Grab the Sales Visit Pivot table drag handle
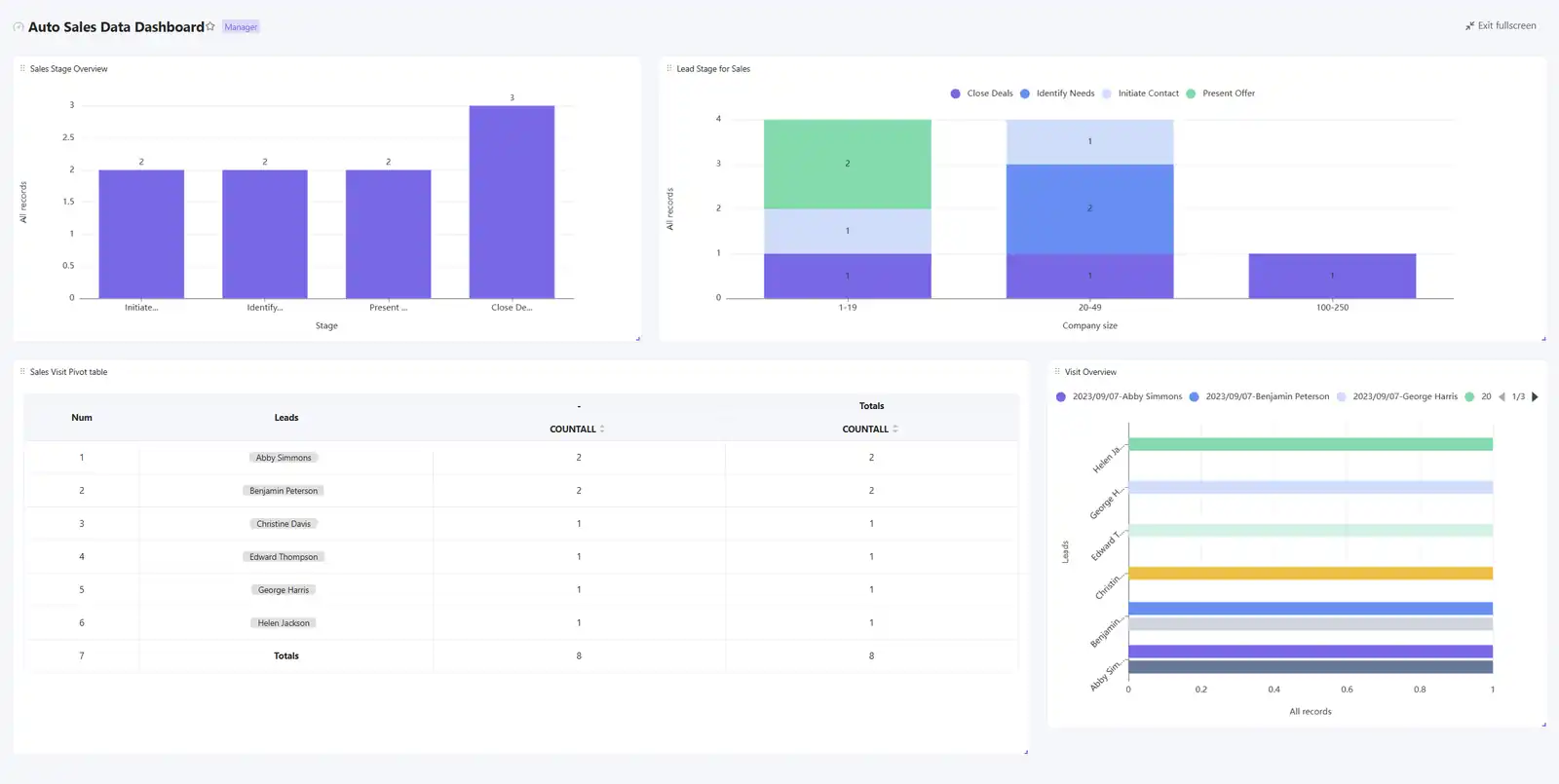 (x=22, y=371)
